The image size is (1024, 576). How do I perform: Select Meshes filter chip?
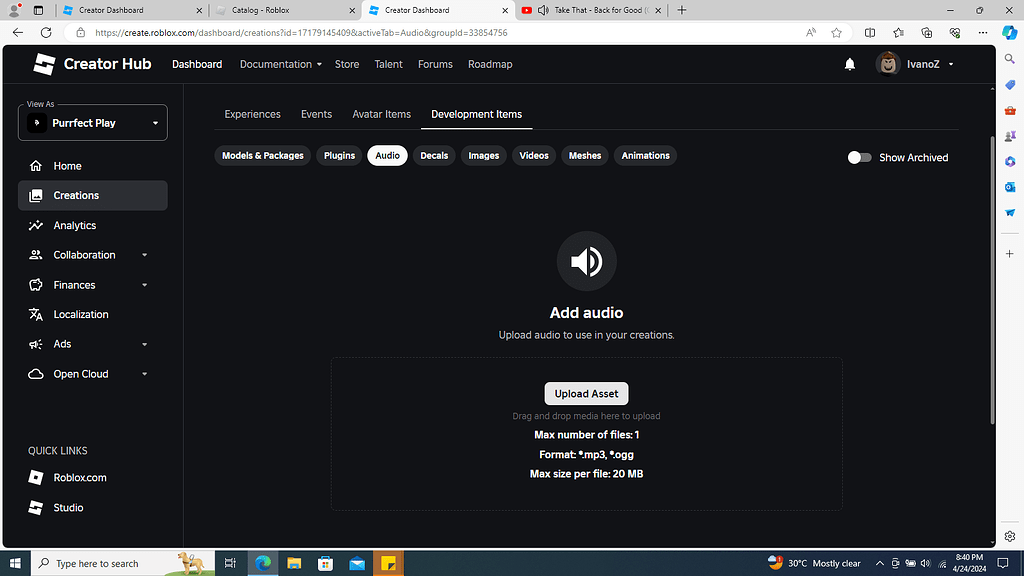tap(584, 155)
